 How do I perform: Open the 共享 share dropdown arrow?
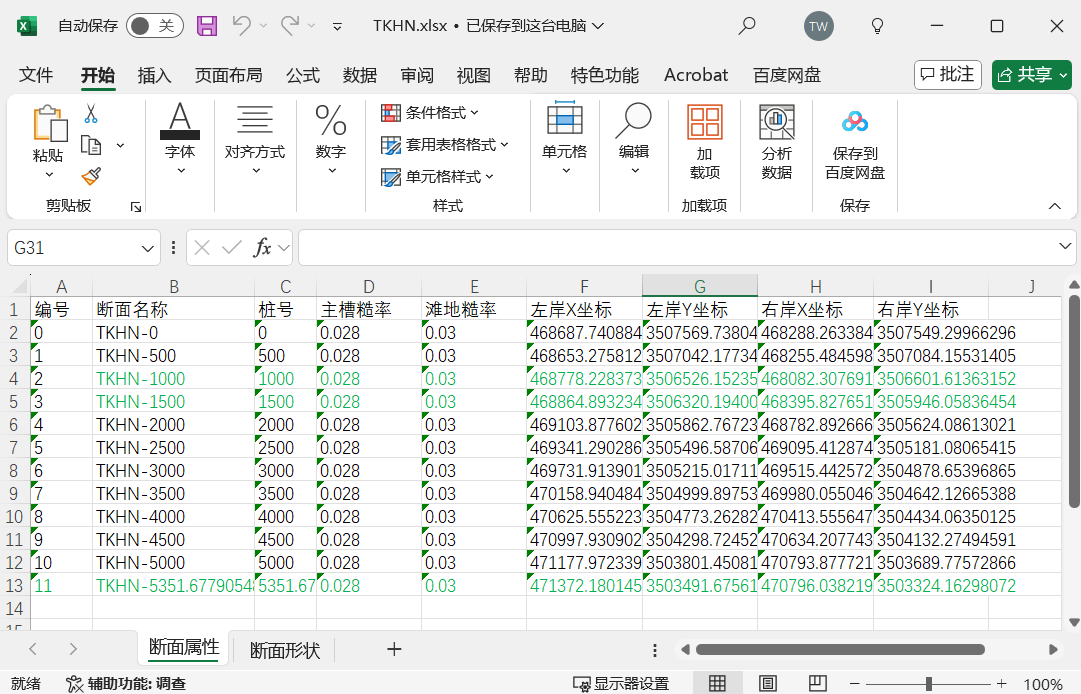coord(1064,74)
